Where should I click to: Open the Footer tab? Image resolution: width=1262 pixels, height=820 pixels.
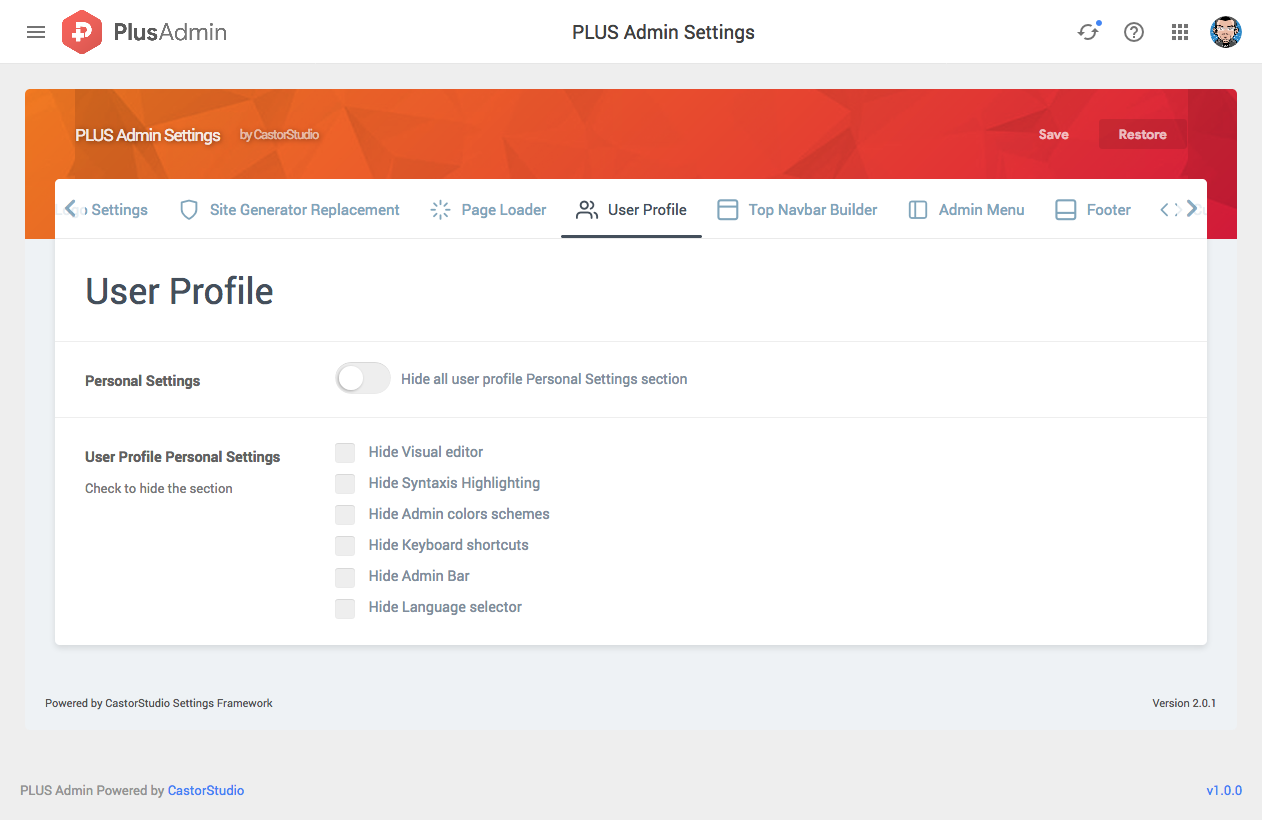coord(1093,210)
